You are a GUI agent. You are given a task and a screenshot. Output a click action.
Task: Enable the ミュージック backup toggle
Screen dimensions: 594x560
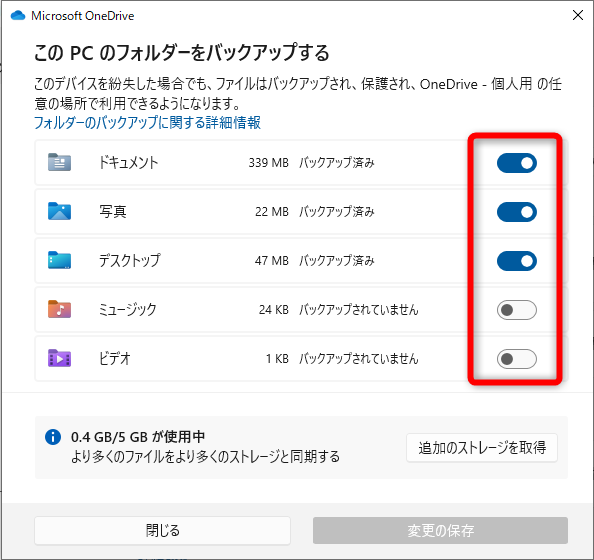pos(517,310)
